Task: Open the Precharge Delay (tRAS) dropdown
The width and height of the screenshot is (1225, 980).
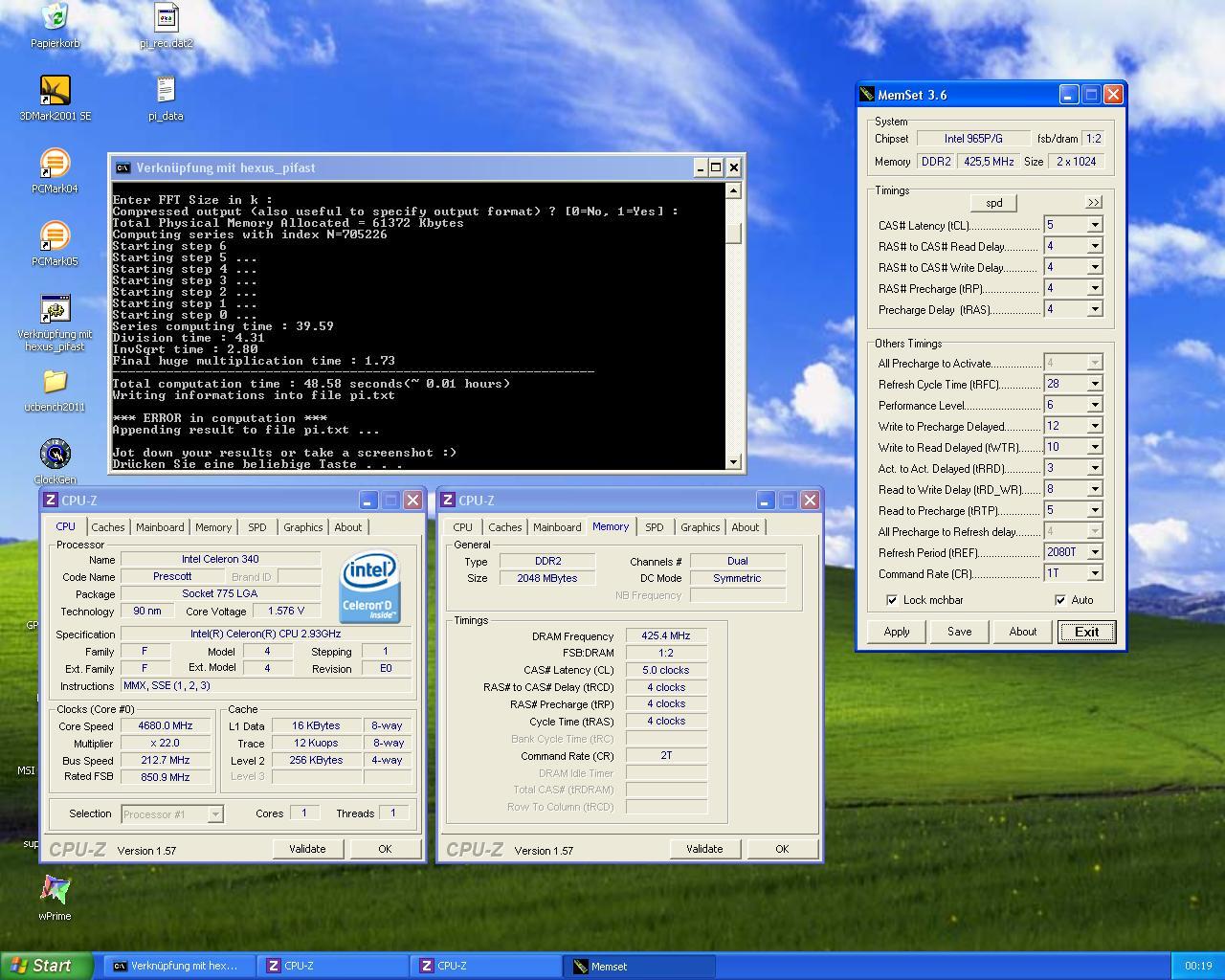Action: 1095,309
